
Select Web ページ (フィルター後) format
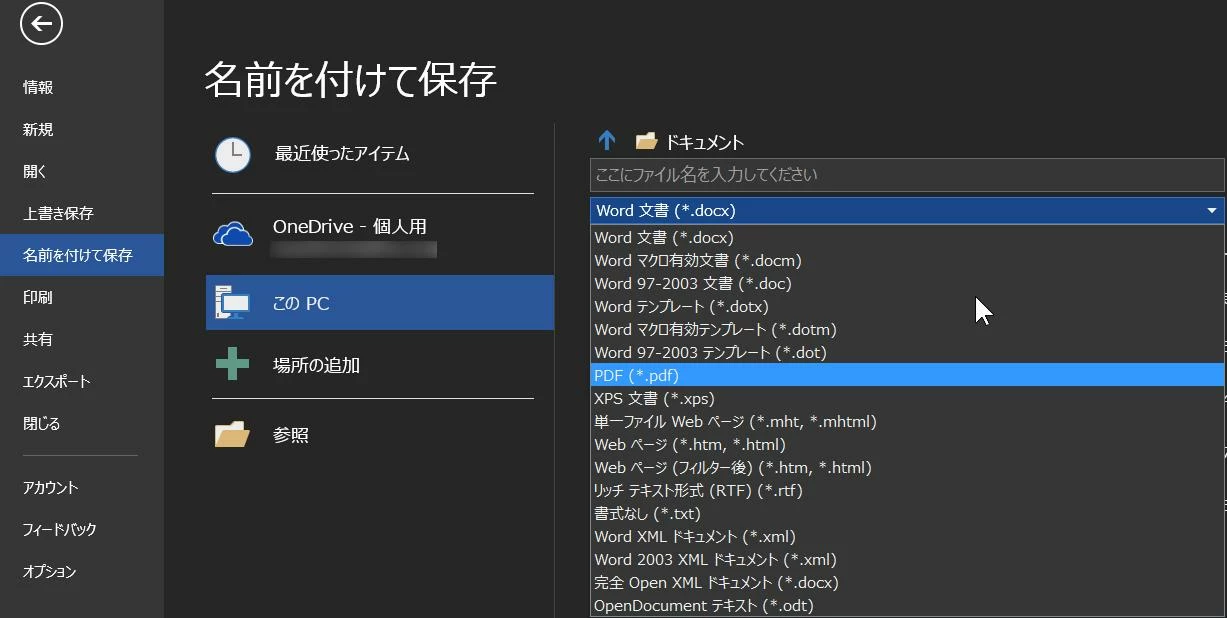click(907, 467)
